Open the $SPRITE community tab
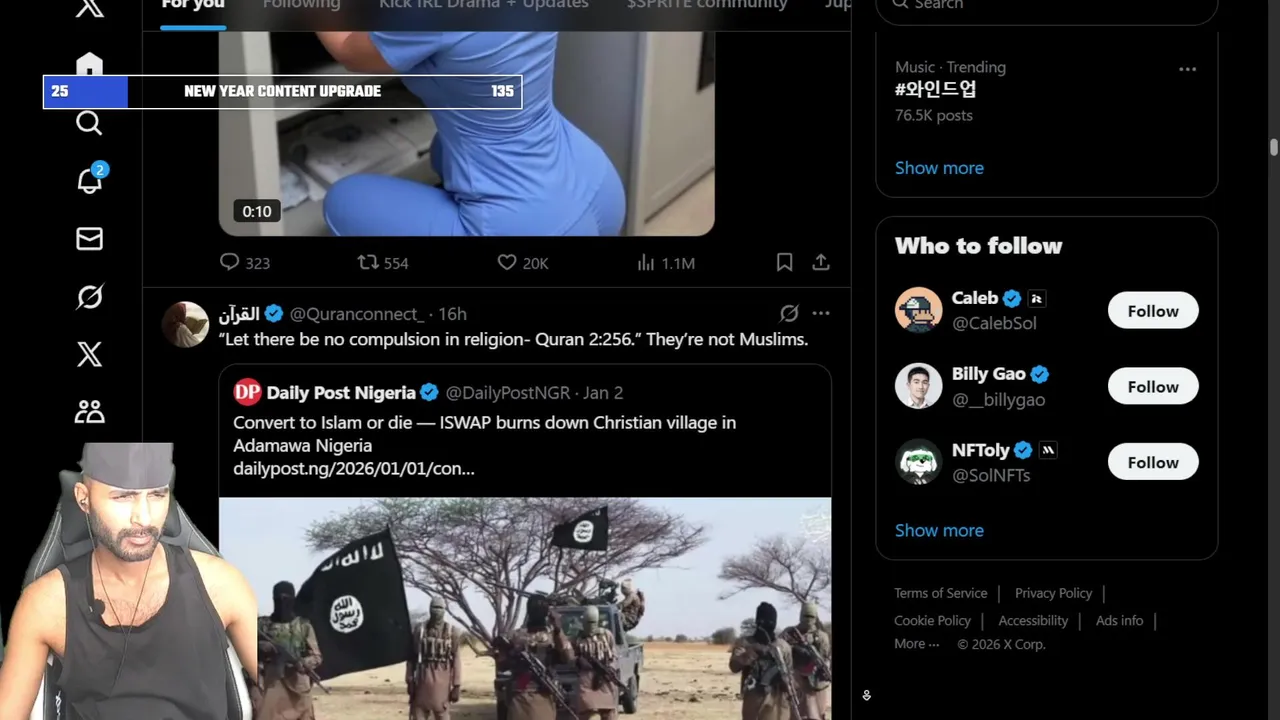Image resolution: width=1280 pixels, height=720 pixels. pos(707,5)
